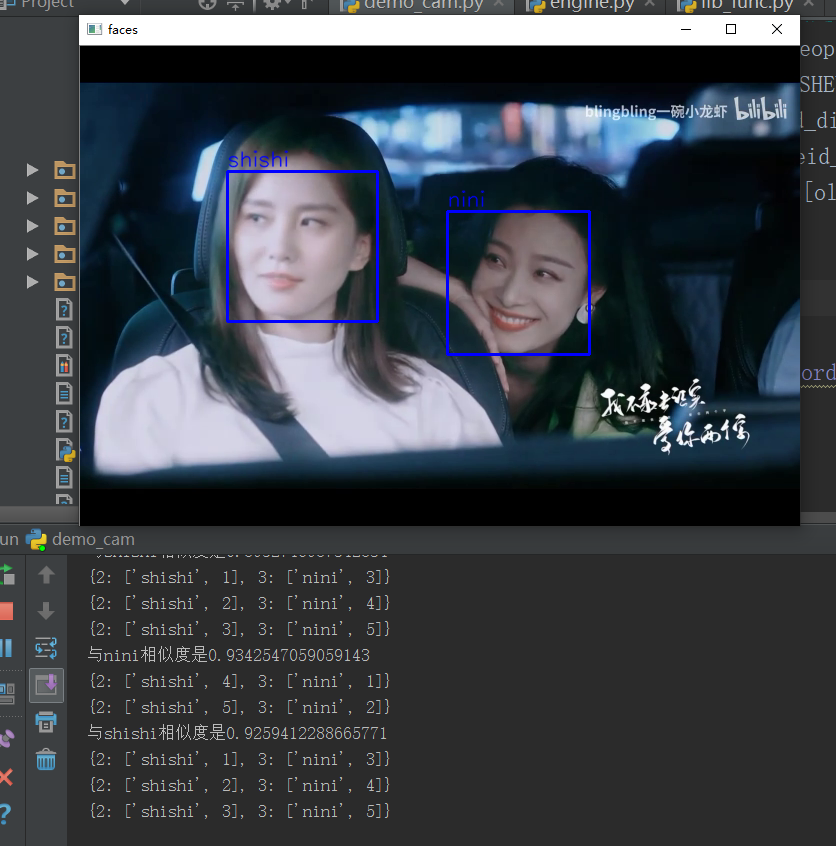Jump down the stack trace arrow
Image resolution: width=836 pixels, height=846 pixels.
click(x=46, y=611)
